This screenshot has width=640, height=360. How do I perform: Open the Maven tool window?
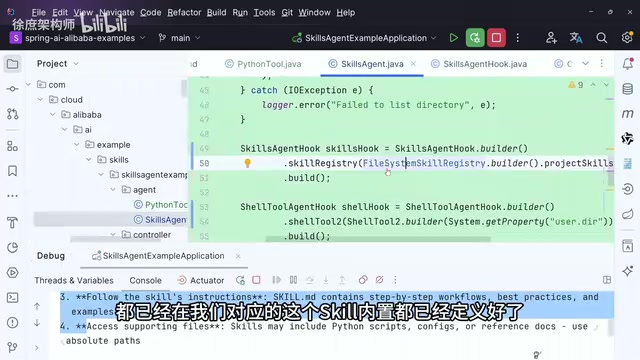628,113
